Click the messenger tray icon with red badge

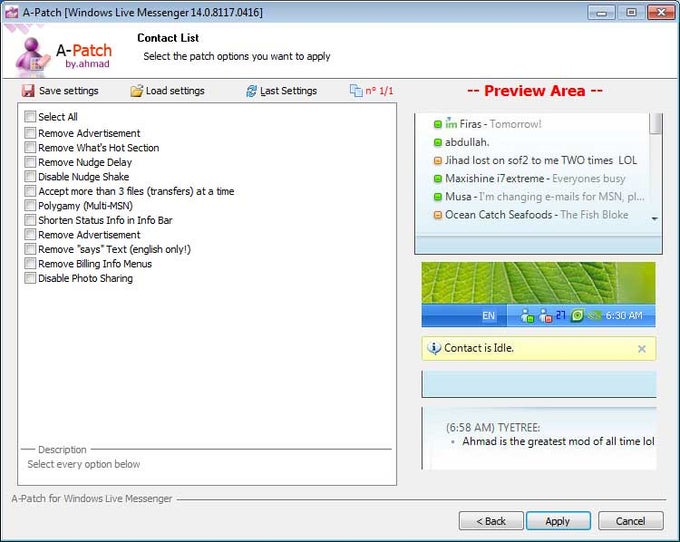546,316
